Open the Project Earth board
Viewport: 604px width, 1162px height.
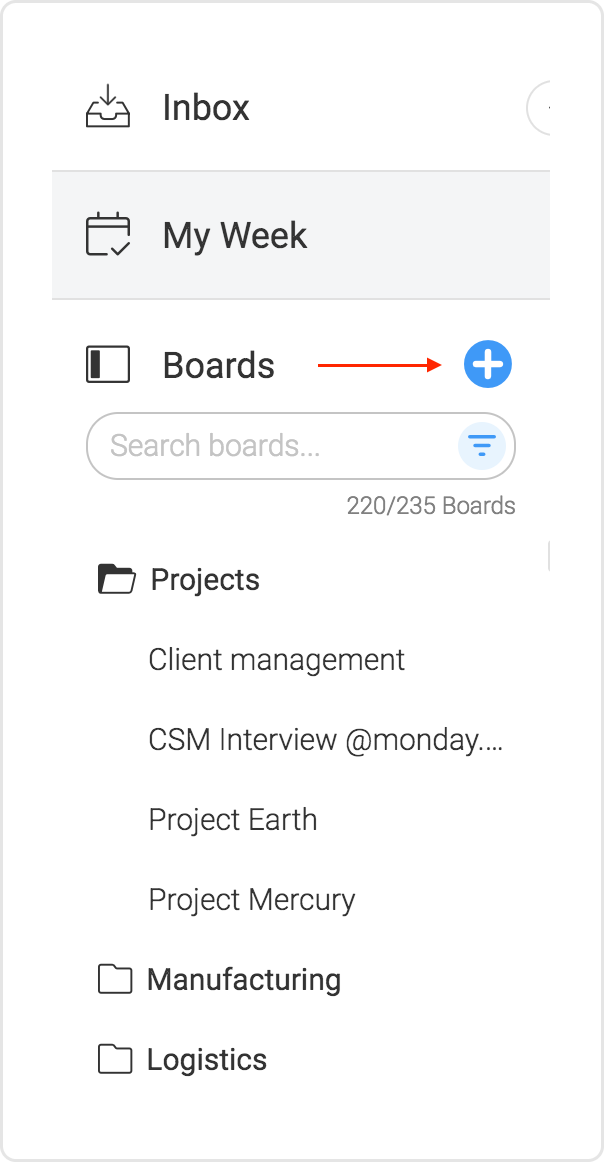click(x=233, y=820)
